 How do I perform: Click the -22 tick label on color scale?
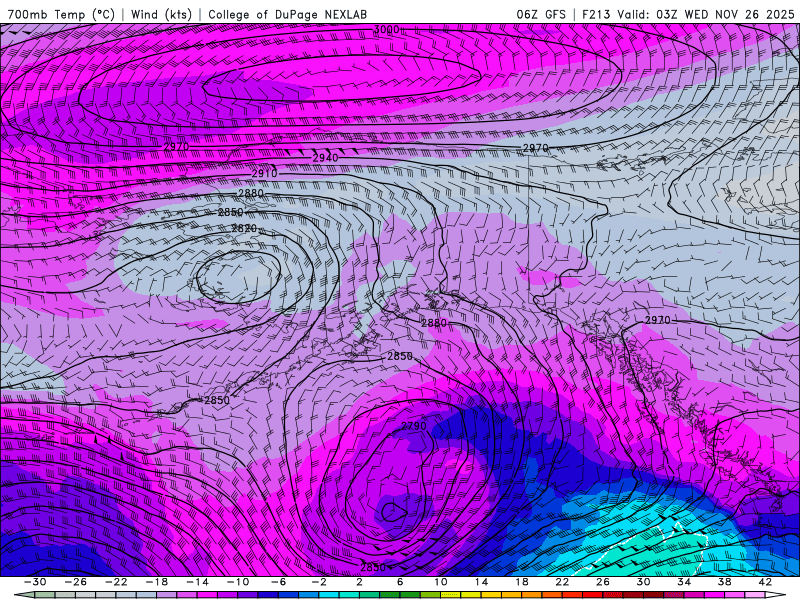click(x=116, y=582)
